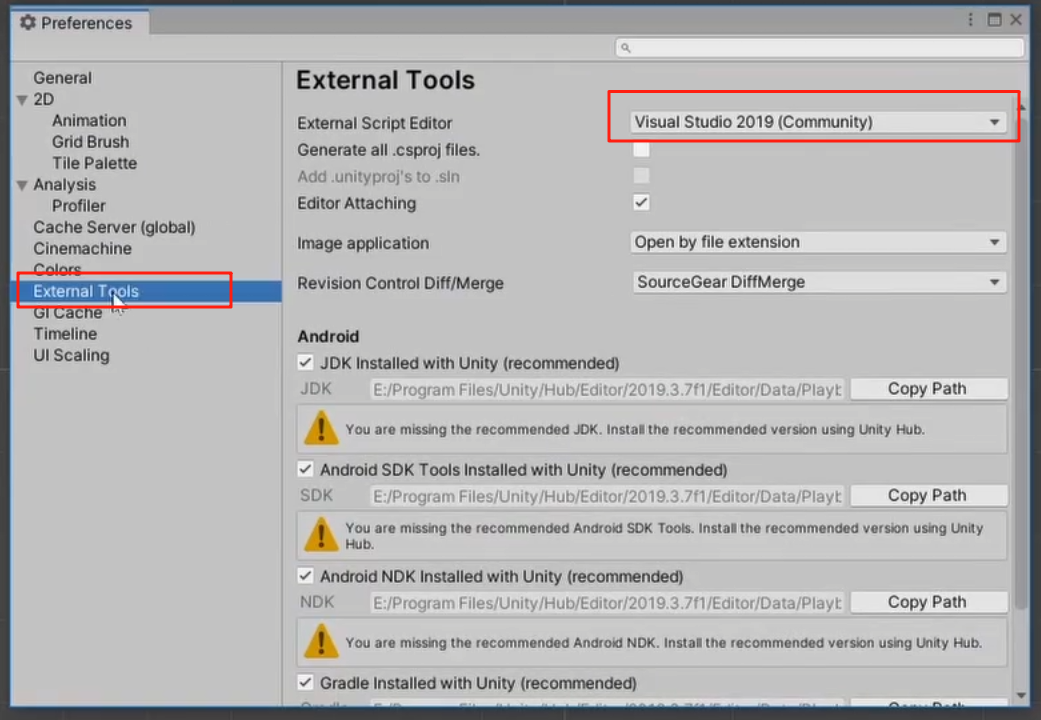This screenshot has height=720, width=1041.
Task: Click the Preferences gear icon
Action: click(28, 23)
